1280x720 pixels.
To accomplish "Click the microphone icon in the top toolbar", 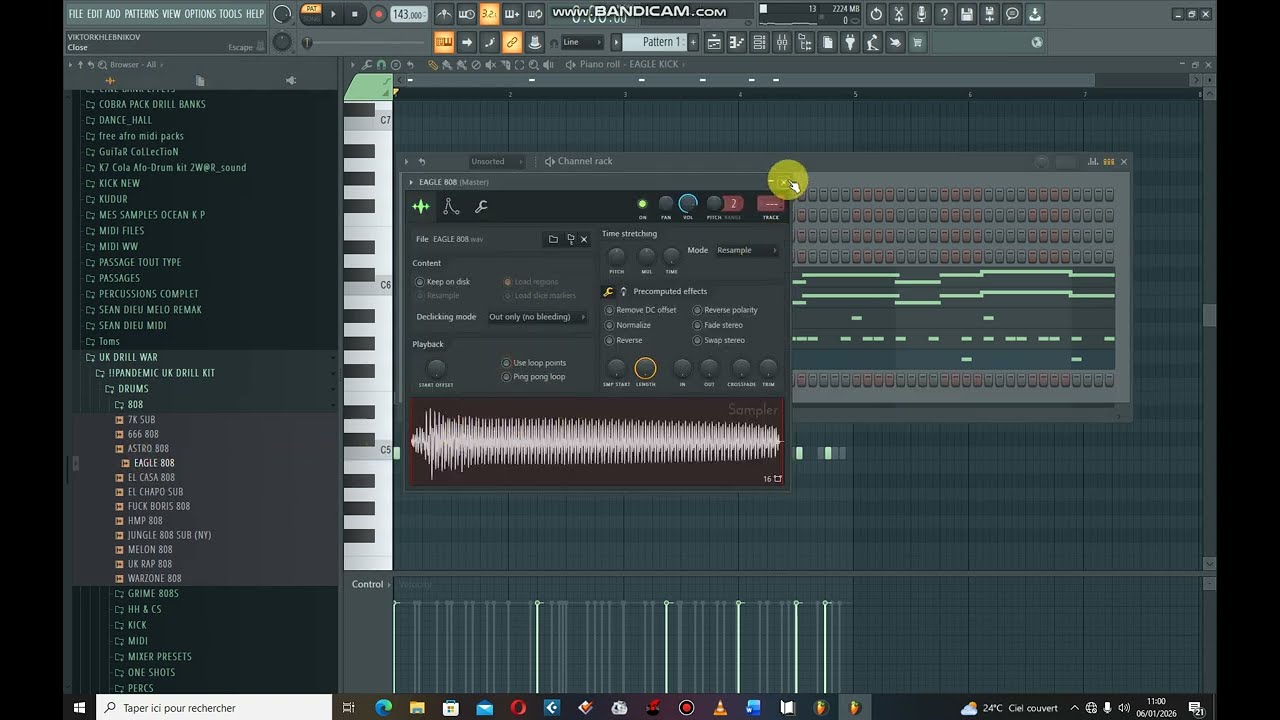I will (x=921, y=14).
